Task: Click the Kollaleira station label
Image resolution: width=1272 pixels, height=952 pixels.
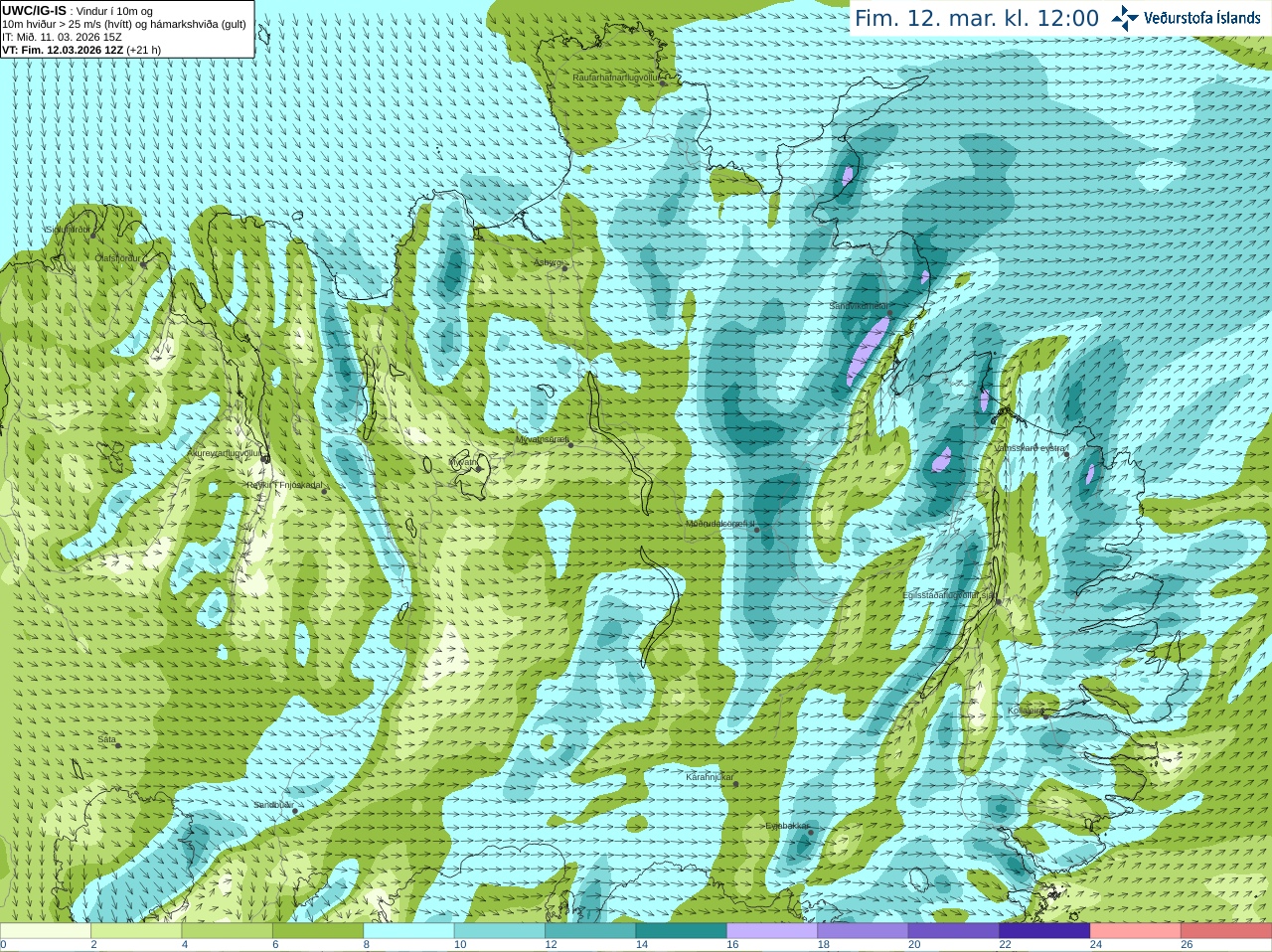Action: pos(1027,711)
